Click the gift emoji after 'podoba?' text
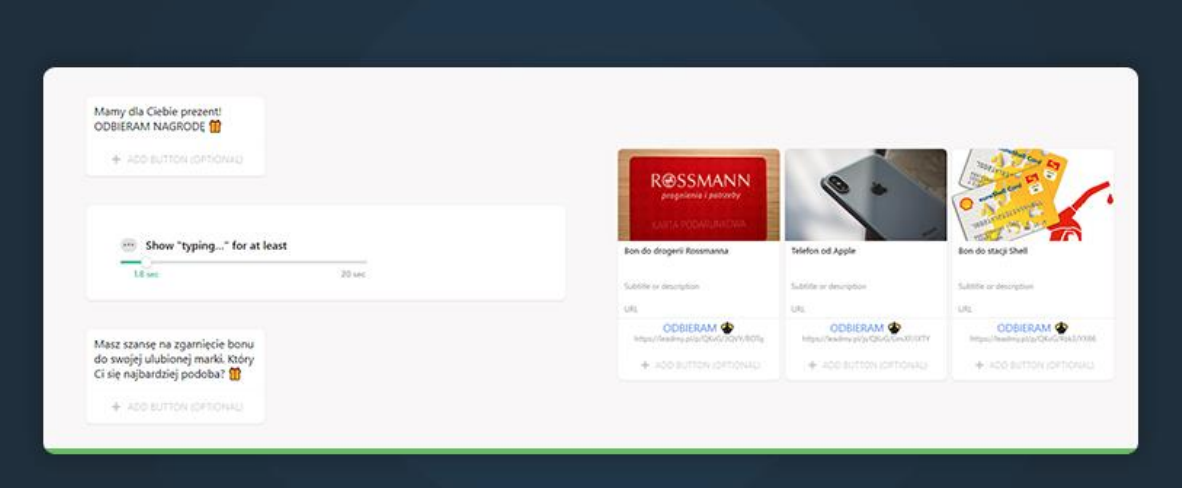The image size is (1182, 488). (235, 374)
